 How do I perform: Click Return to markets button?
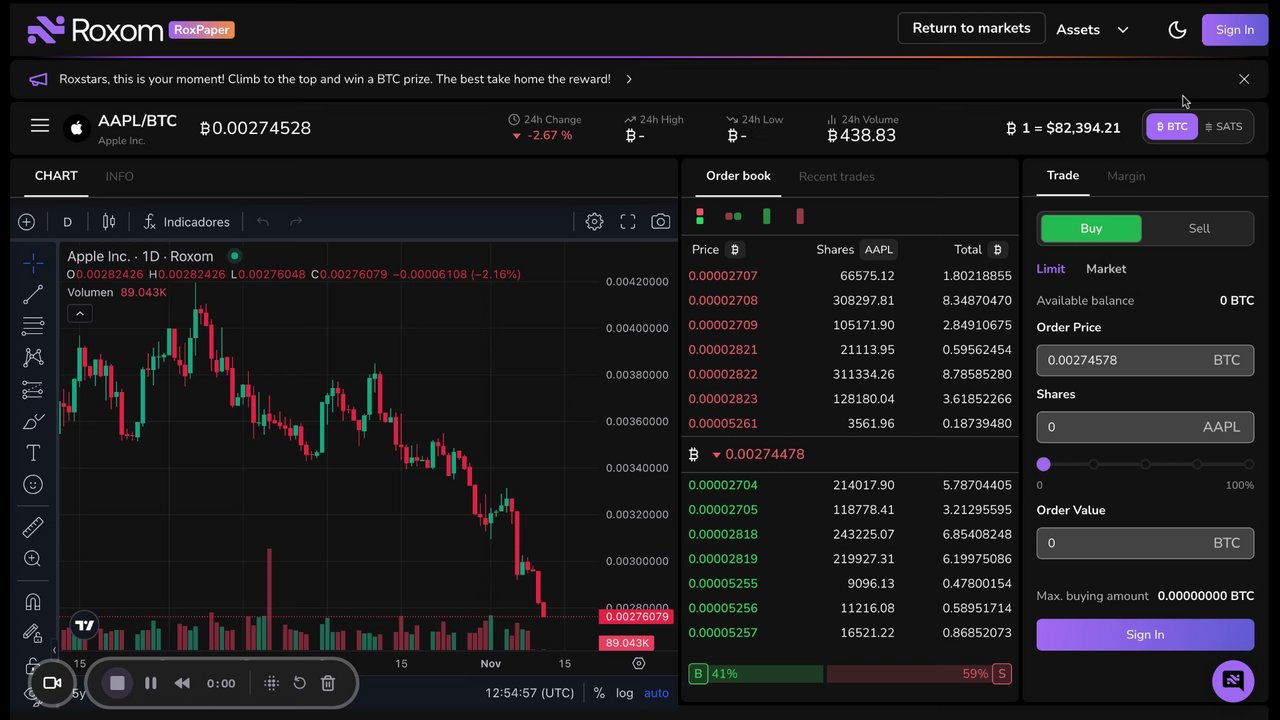971,28
